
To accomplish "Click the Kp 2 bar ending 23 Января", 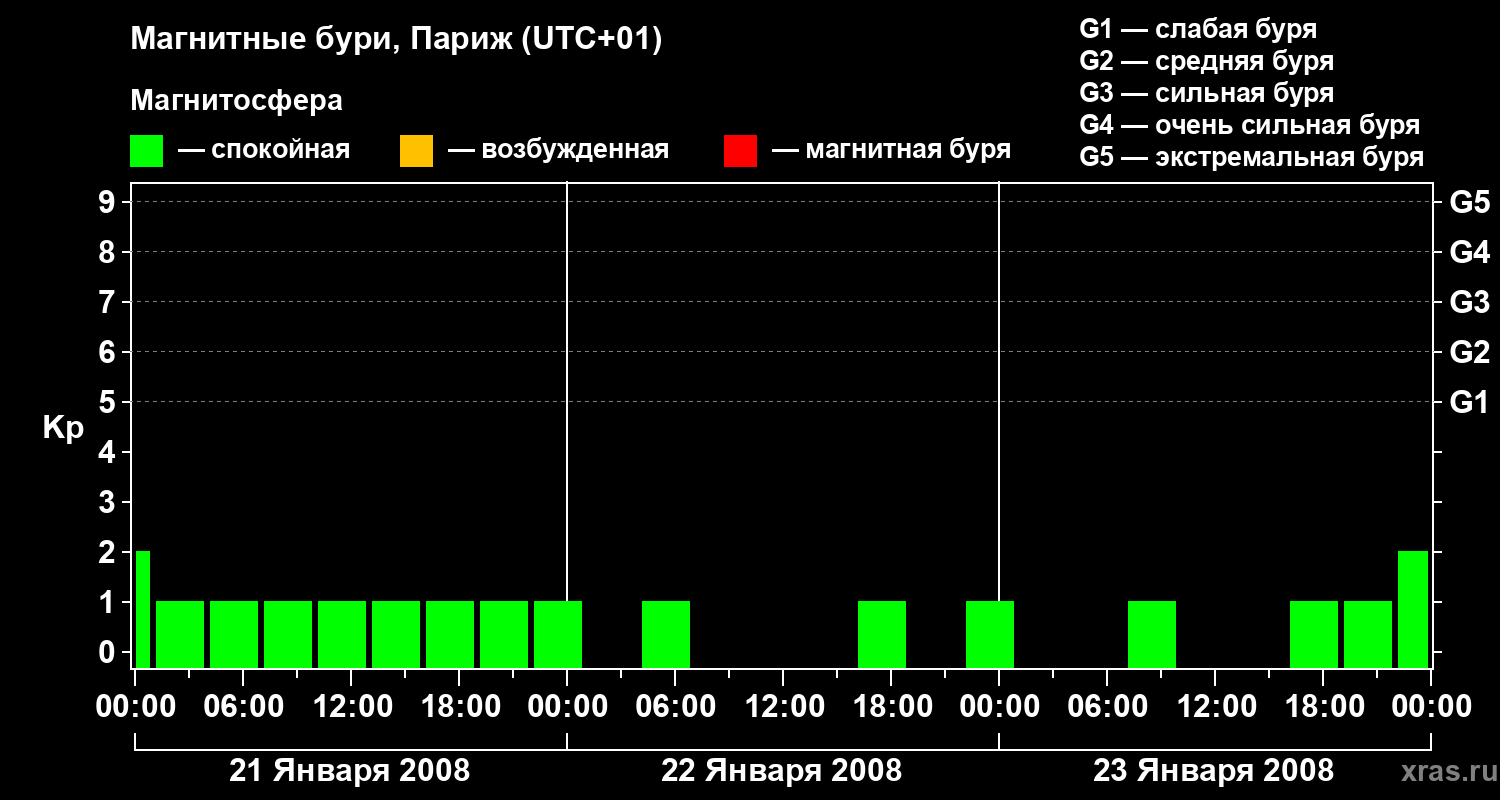I will click(1413, 609).
